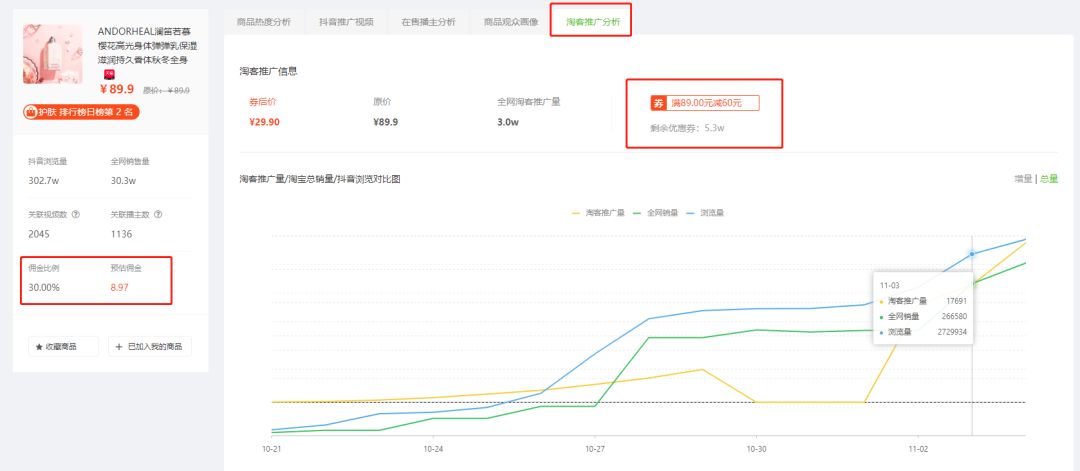The image size is (1080, 471).
Task: Open the product thumbnail image
Action: tap(53, 54)
